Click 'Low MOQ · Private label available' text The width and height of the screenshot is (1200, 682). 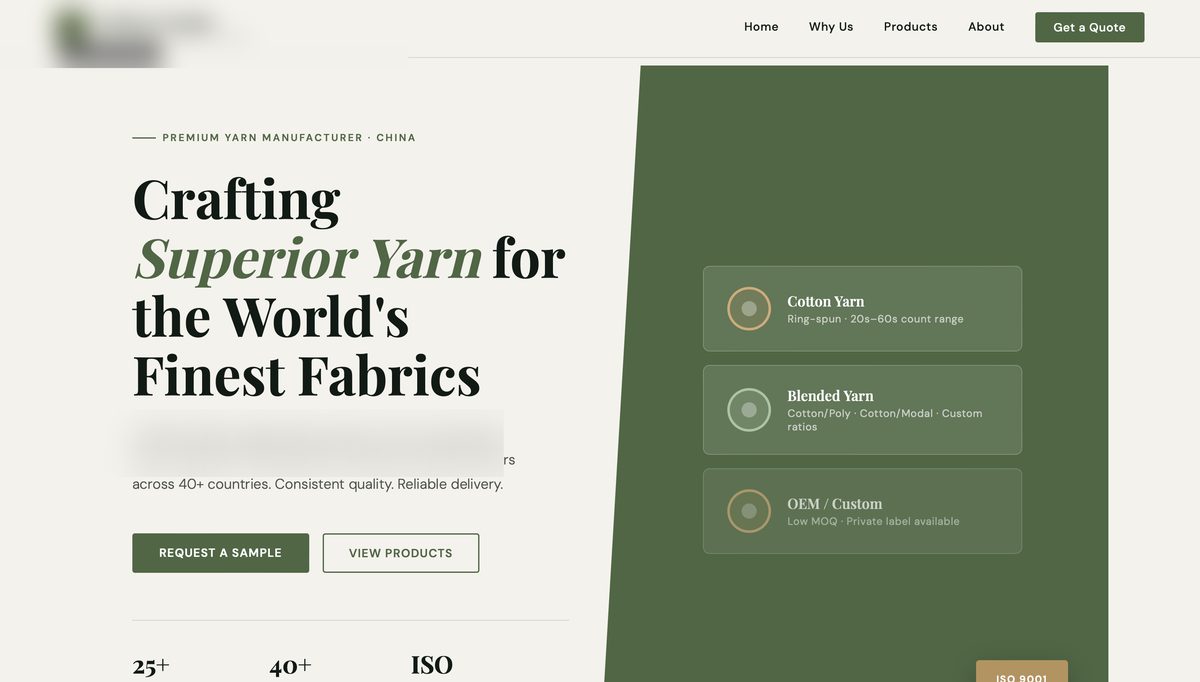[873, 521]
